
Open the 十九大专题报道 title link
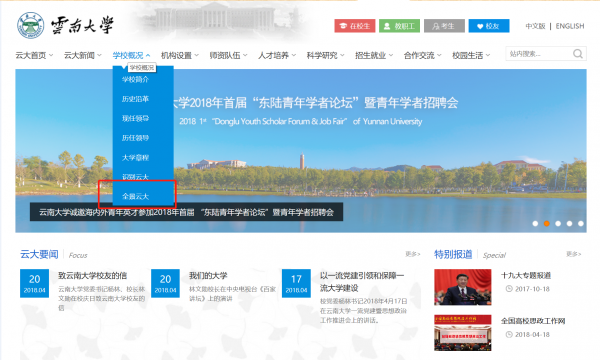(x=526, y=275)
